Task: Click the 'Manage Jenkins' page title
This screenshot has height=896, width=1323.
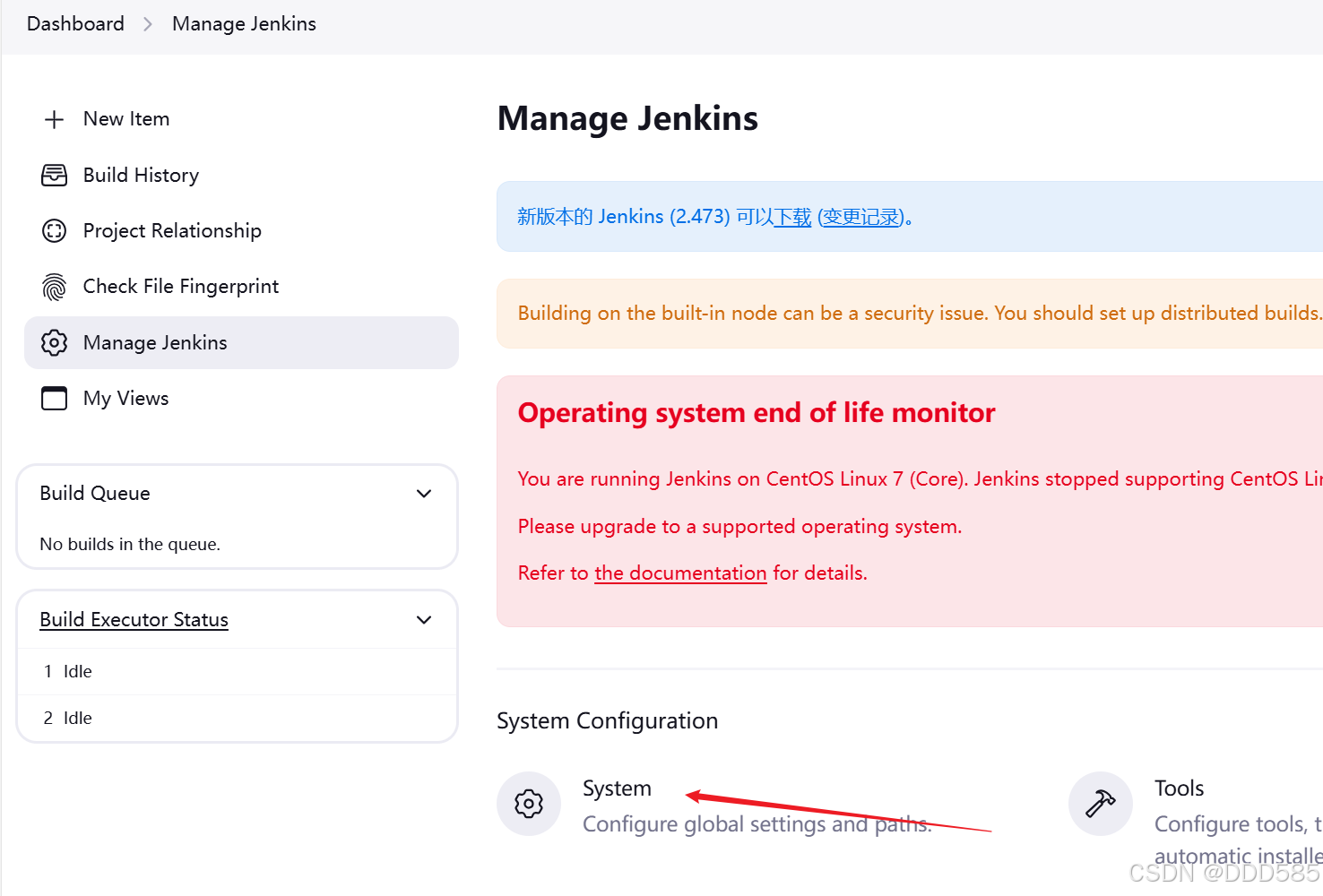Action: tap(627, 119)
